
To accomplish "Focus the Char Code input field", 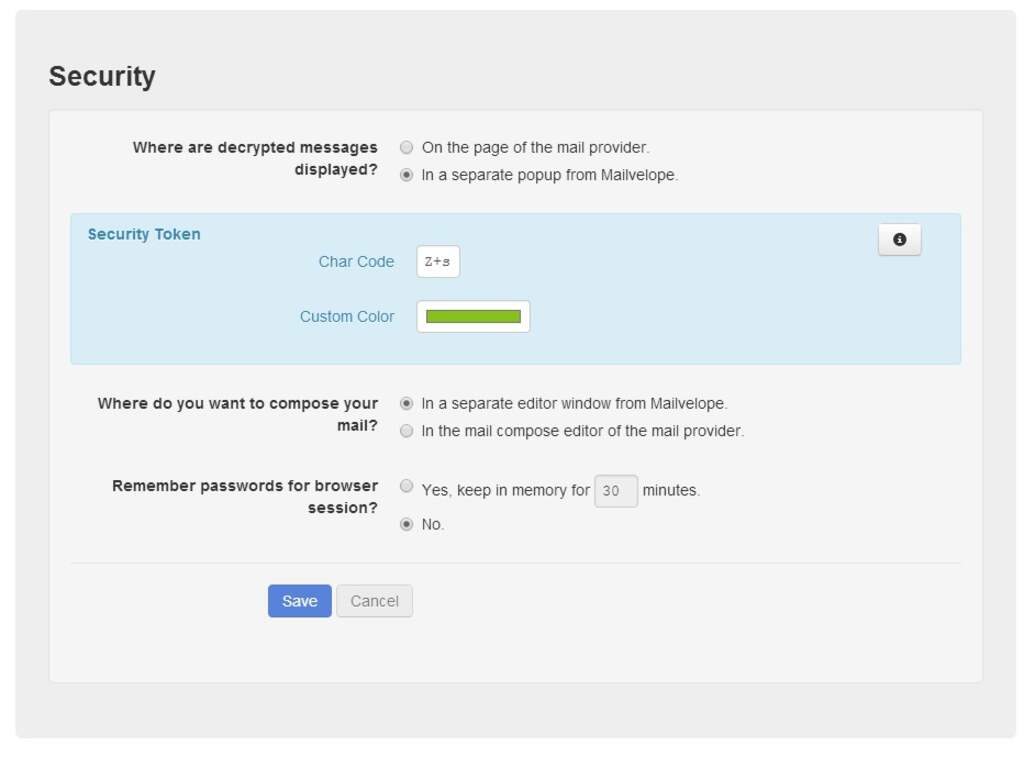I will (438, 262).
